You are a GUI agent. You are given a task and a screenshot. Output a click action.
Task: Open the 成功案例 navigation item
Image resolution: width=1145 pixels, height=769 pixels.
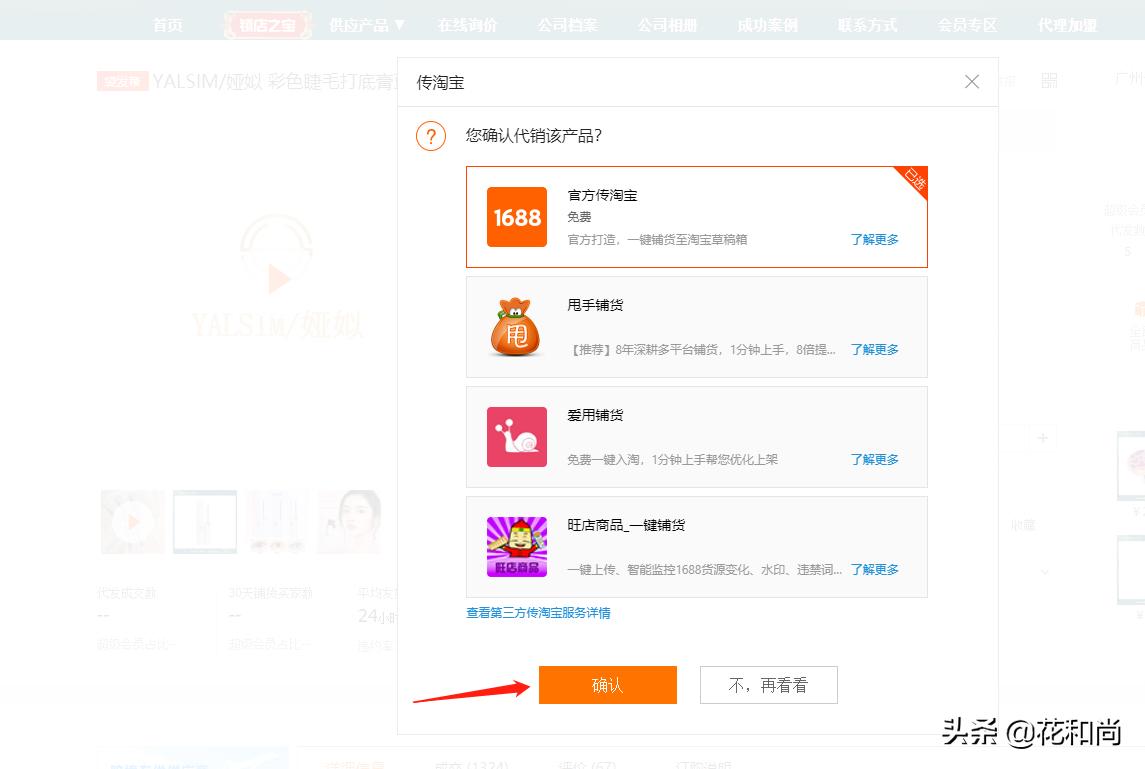pos(767,25)
